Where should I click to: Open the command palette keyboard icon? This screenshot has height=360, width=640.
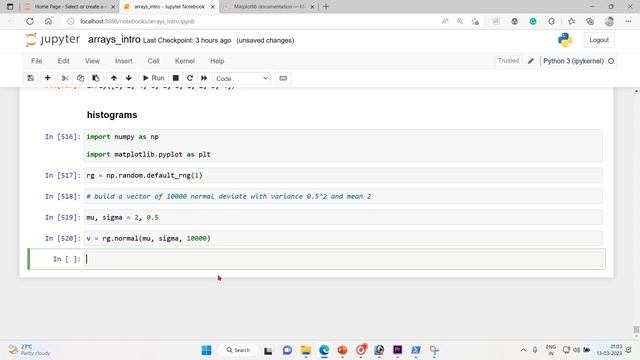click(283, 78)
